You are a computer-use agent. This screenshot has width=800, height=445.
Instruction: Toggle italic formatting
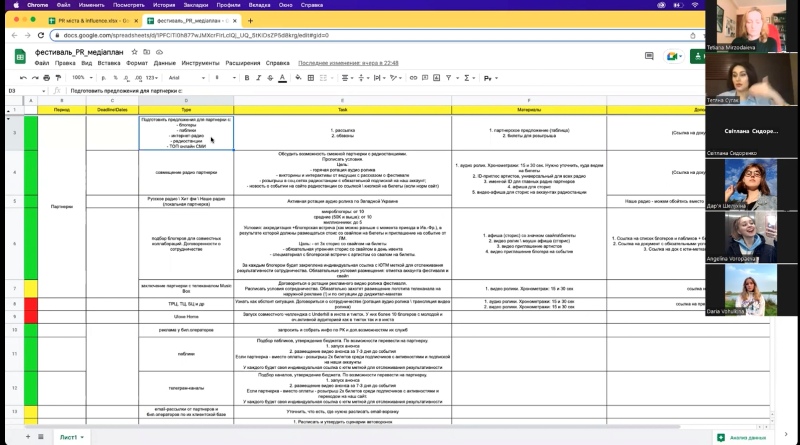(257, 77)
